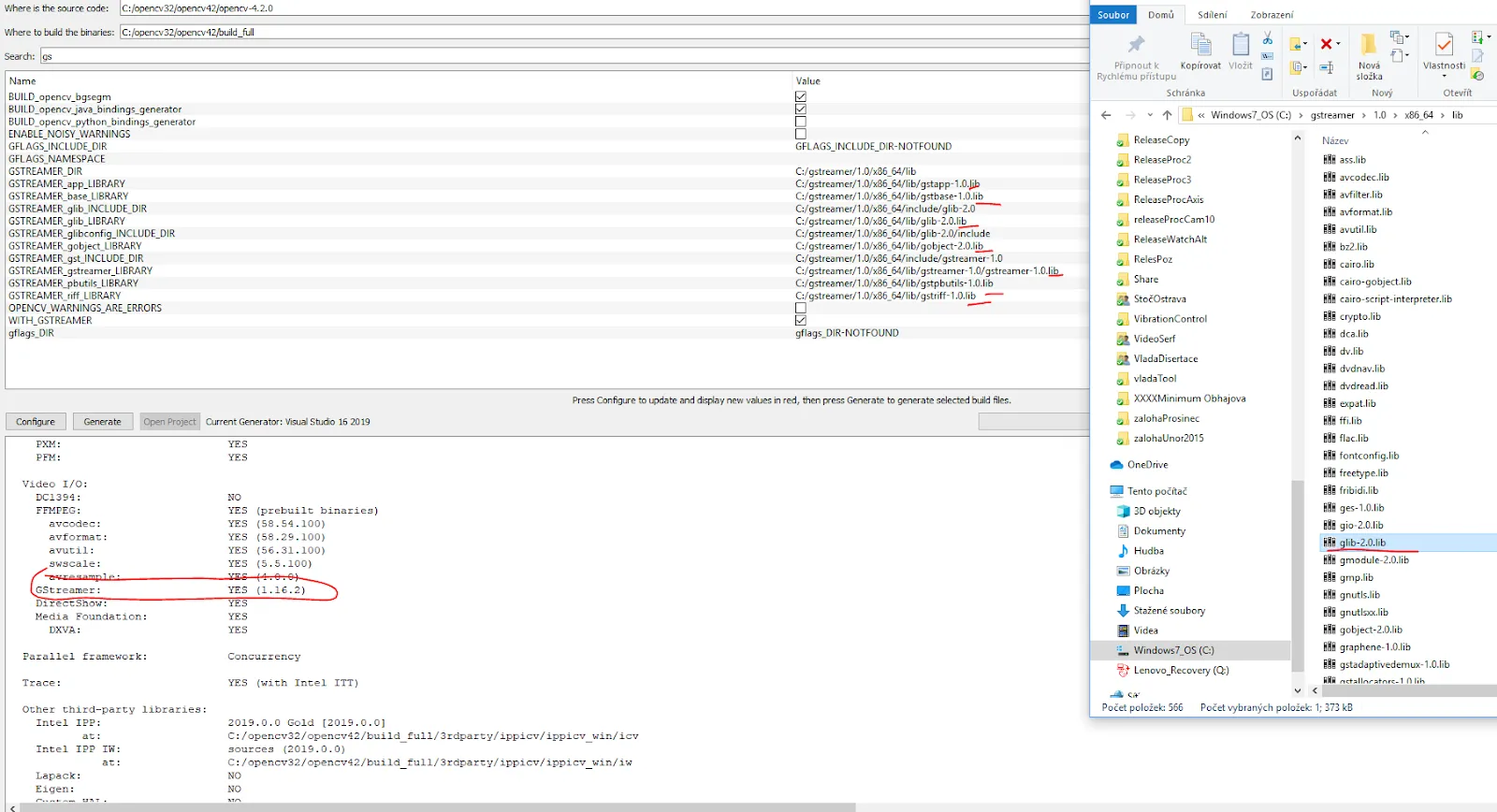Click the Nová složka folder icon
Viewport: 1497px width, 812px height.
coord(1369,45)
